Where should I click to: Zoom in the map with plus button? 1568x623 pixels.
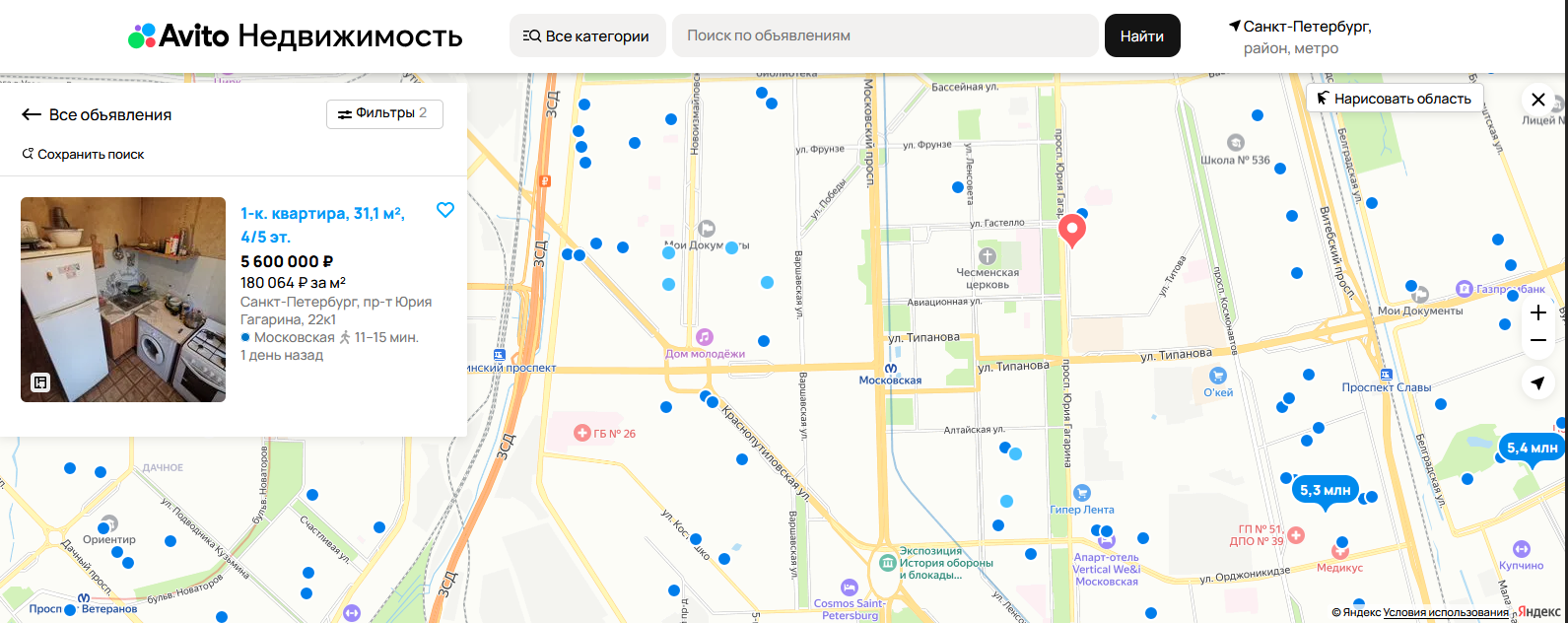1538,312
